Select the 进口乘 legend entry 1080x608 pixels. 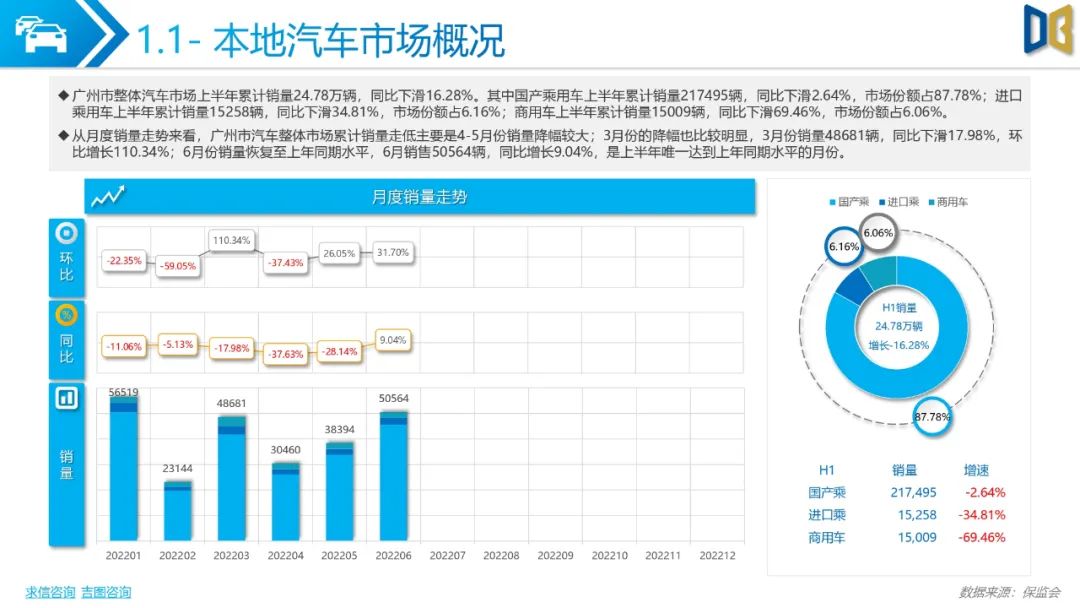(899, 202)
